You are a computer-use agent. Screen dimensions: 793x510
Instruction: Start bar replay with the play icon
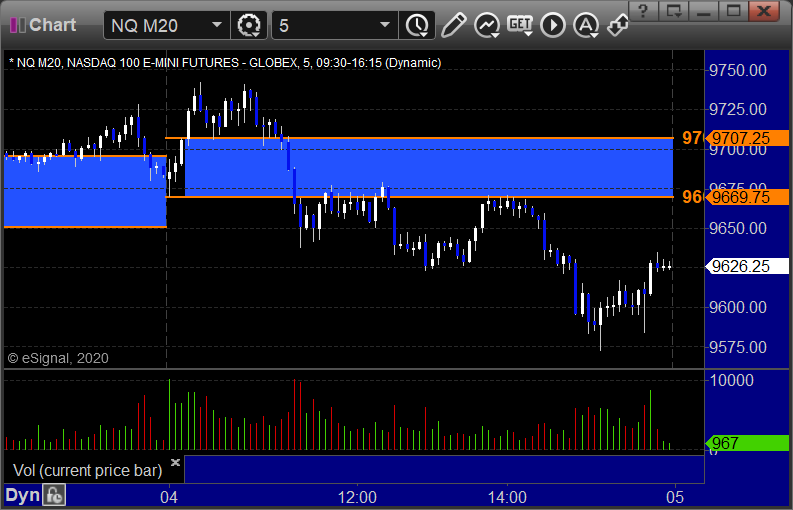click(552, 25)
